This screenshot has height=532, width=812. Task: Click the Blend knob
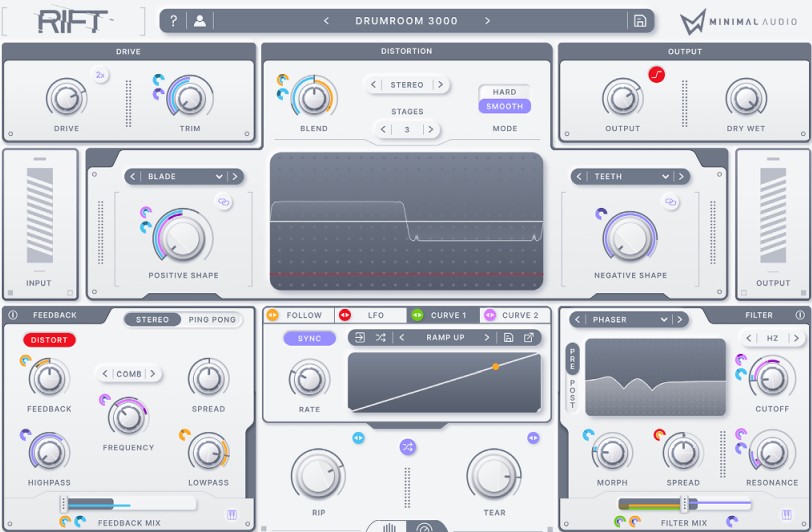313,98
